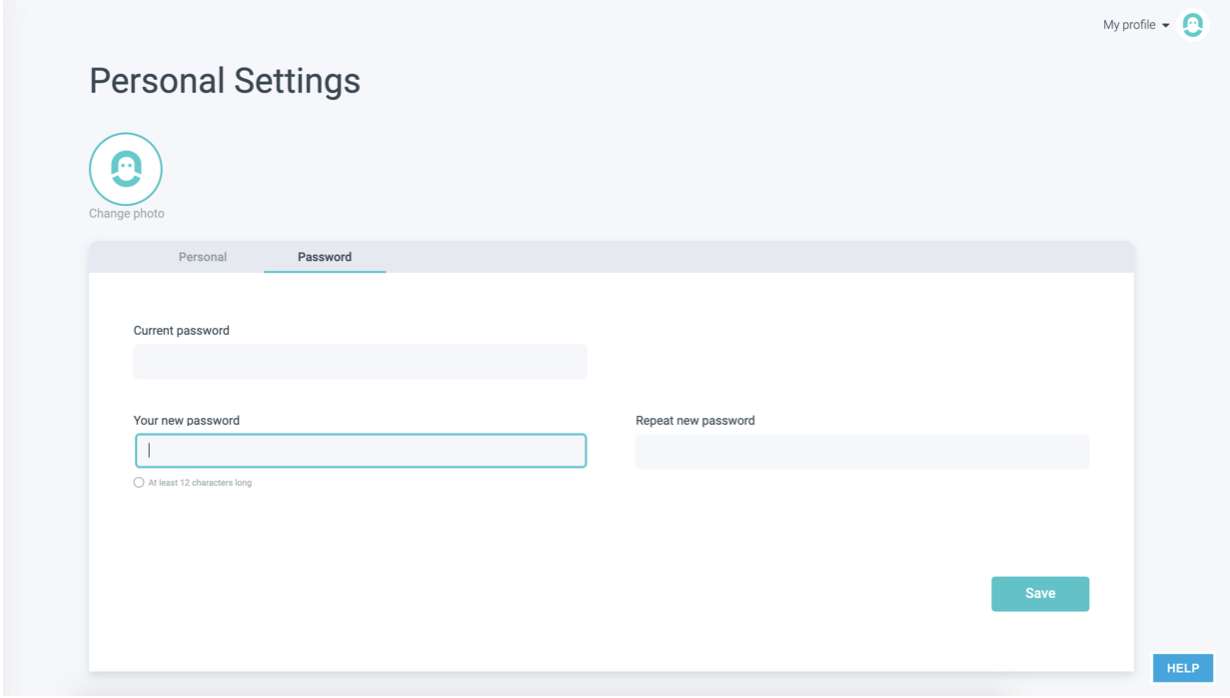Open the HELP button
The height and width of the screenshot is (698, 1230).
pyautogui.click(x=1182, y=668)
